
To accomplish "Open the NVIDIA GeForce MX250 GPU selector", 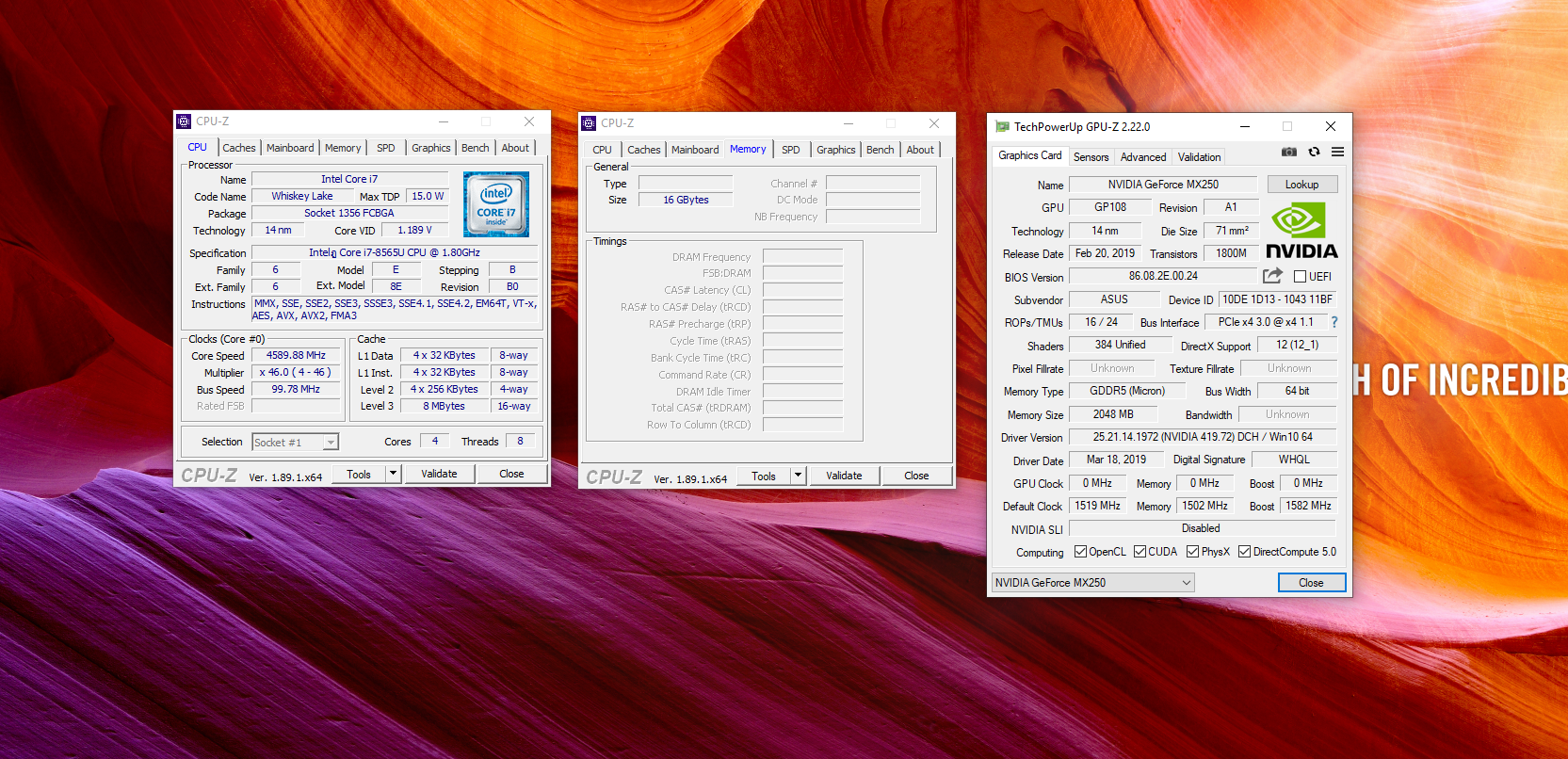I will (x=1092, y=583).
